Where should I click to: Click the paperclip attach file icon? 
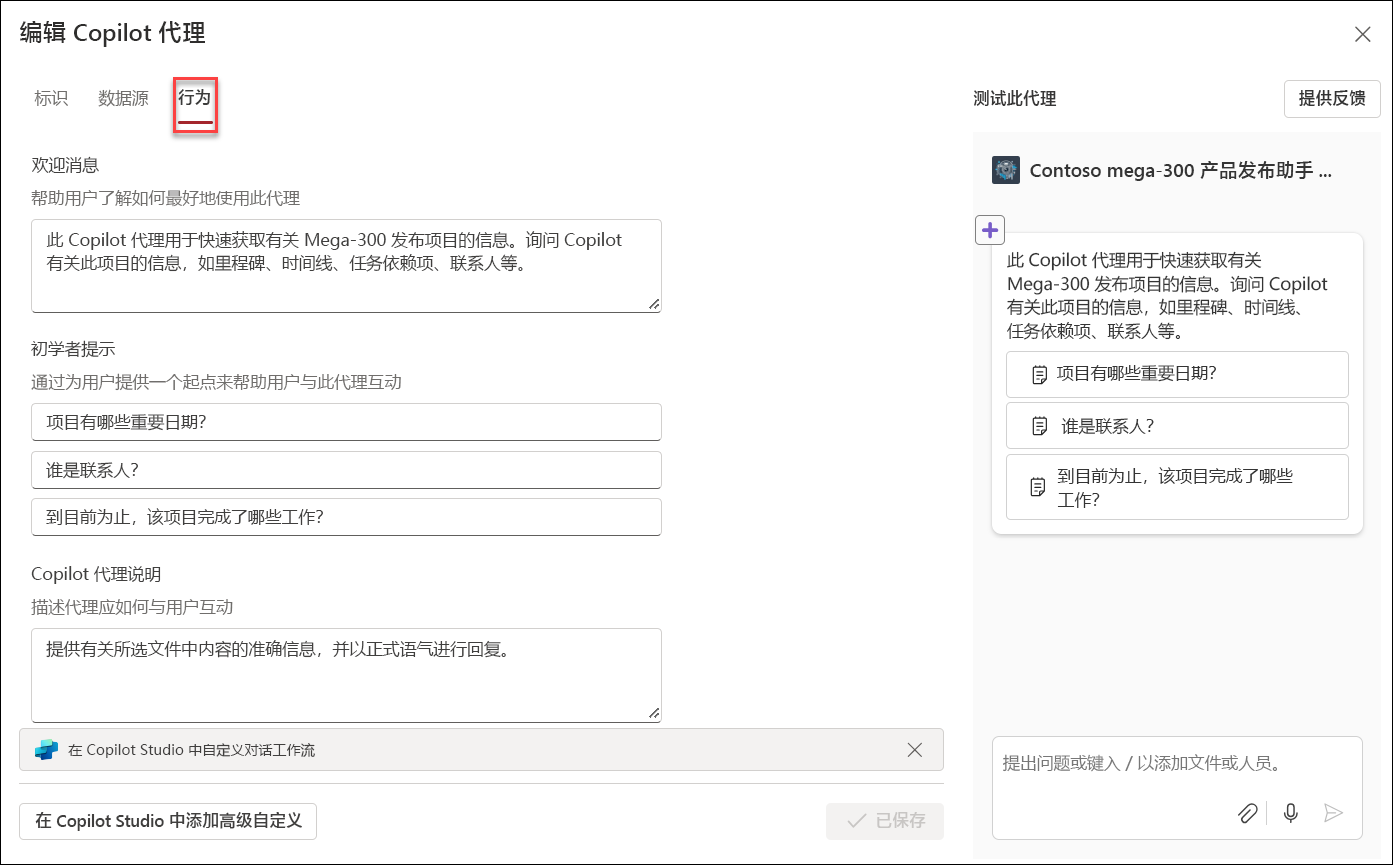click(x=1247, y=813)
